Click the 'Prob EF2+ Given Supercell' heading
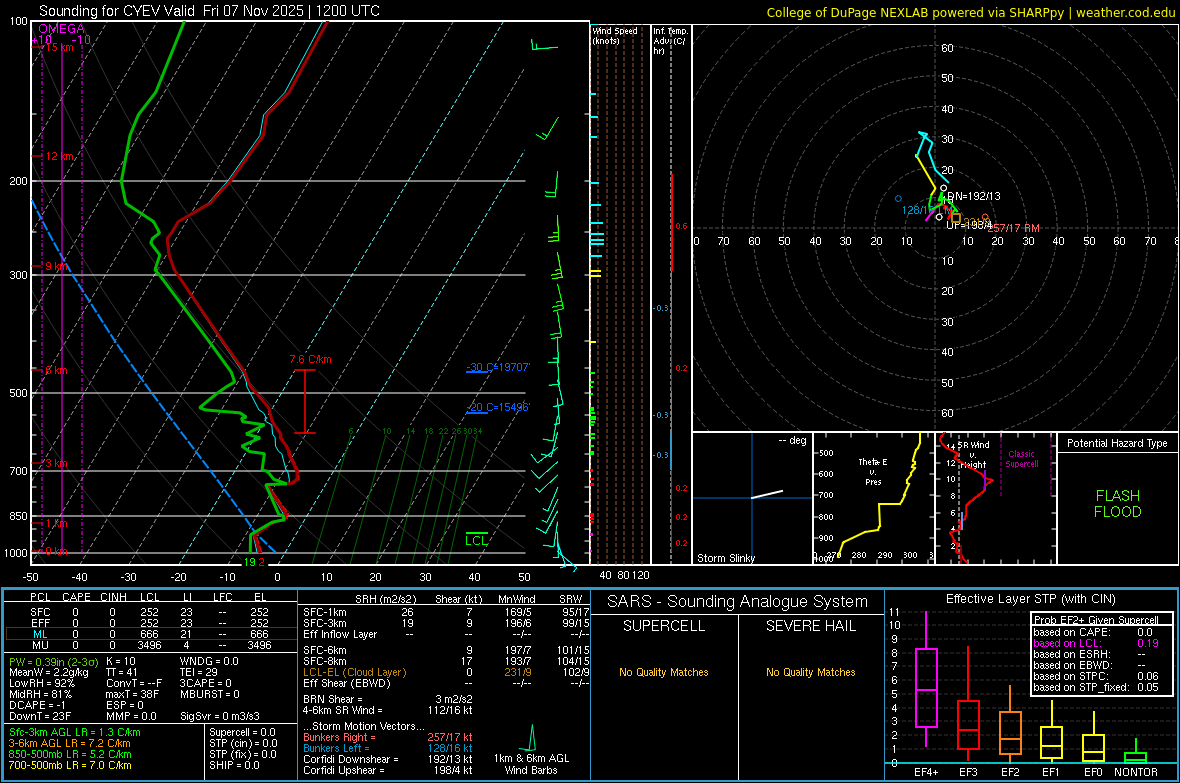This screenshot has height=783, width=1180. pyautogui.click(x=1096, y=620)
